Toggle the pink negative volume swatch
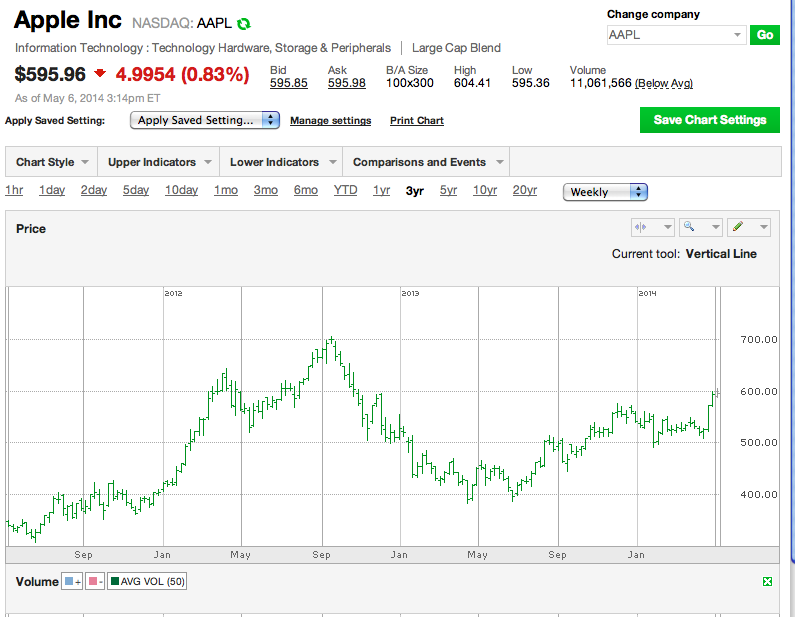Screen dimensions: 795x617 [x=92, y=582]
